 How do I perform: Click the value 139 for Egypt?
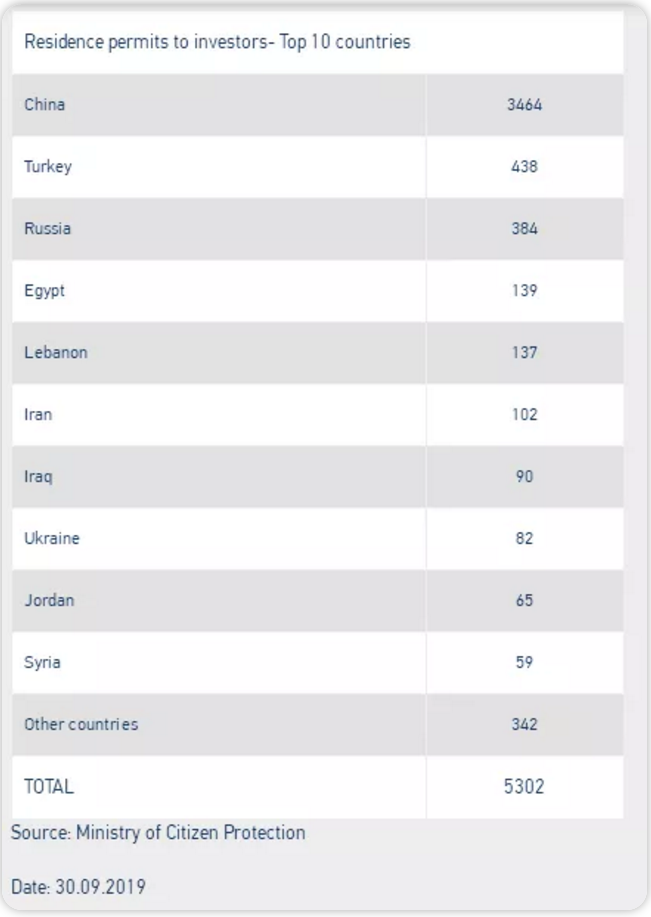[x=524, y=290]
